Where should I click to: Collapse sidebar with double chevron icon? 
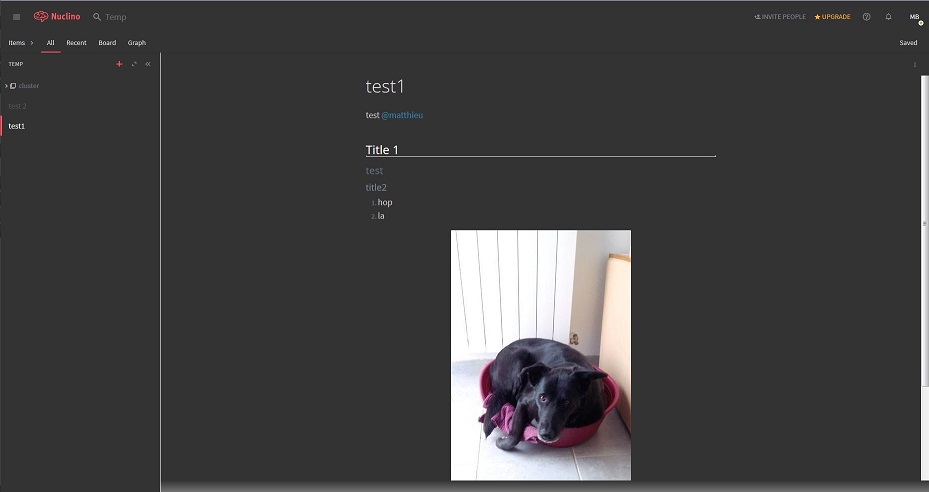(148, 64)
